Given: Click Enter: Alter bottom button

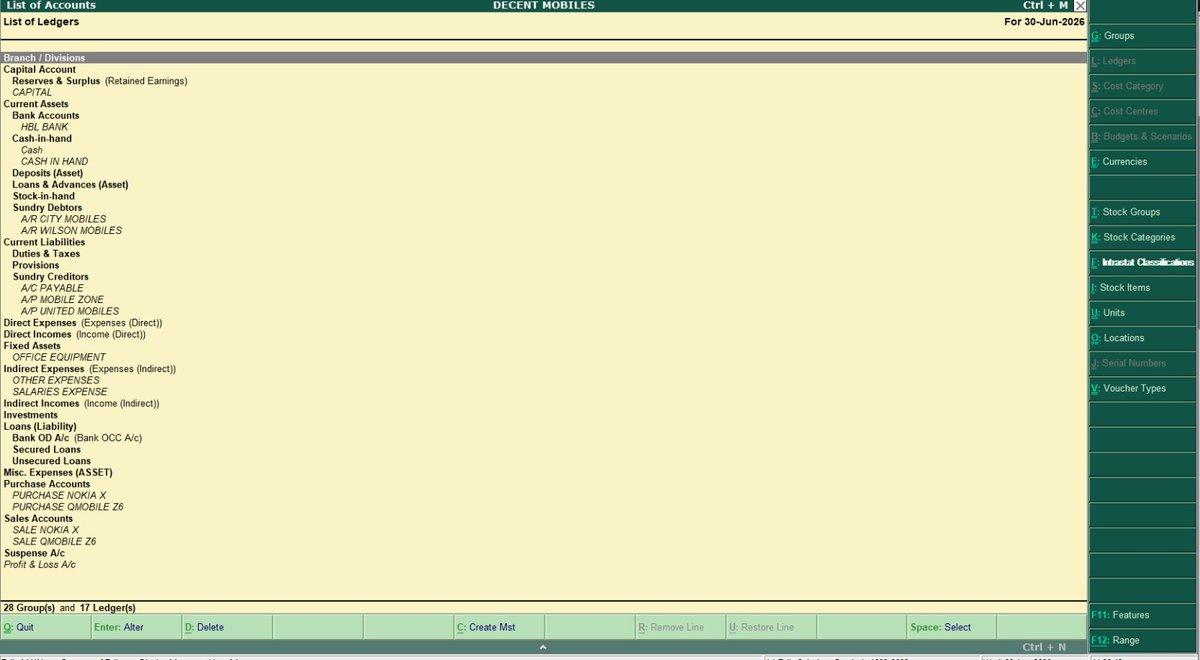Looking at the screenshot, I should (136, 627).
